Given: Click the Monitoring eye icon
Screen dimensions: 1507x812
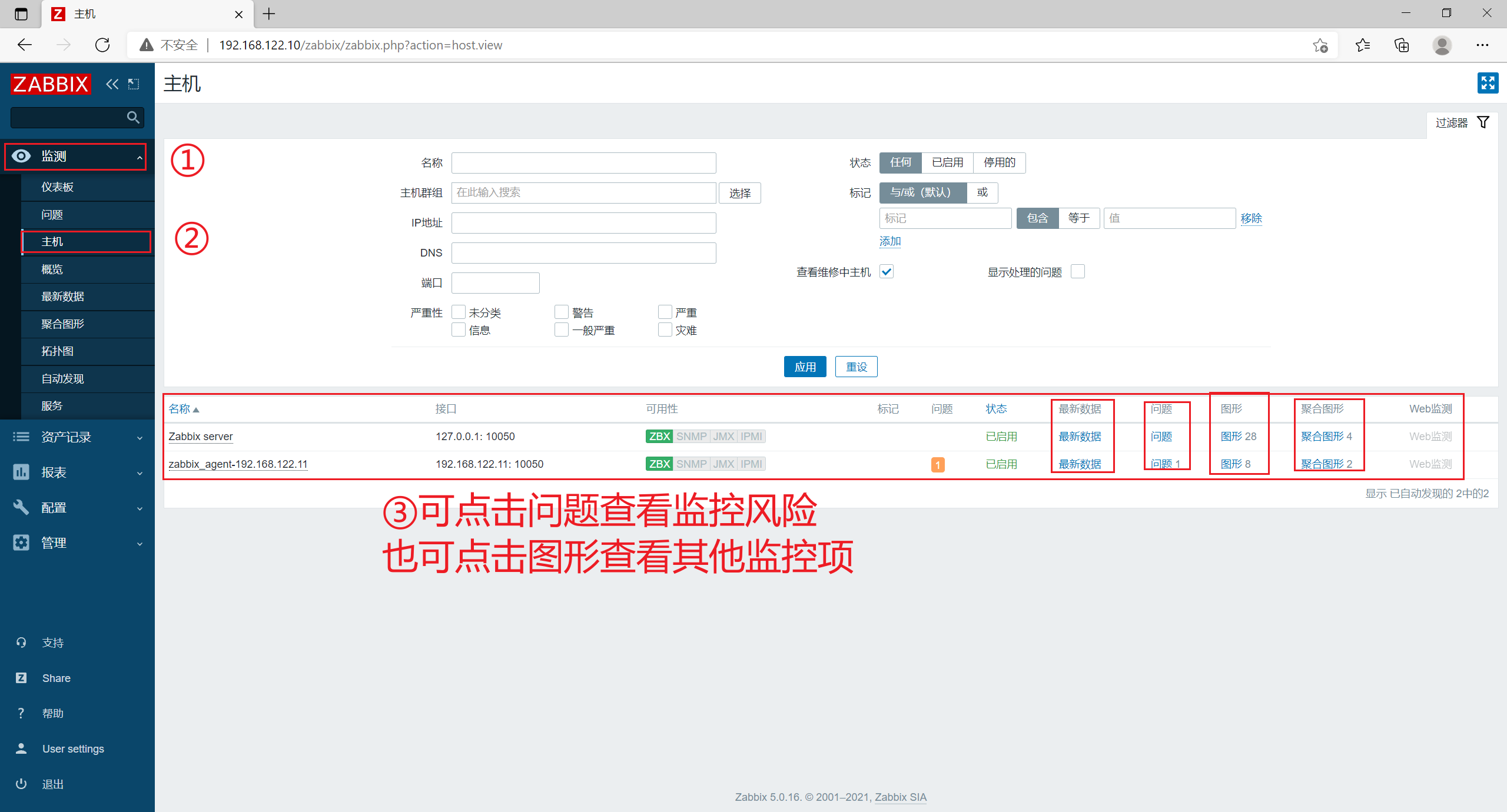Looking at the screenshot, I should [x=21, y=156].
